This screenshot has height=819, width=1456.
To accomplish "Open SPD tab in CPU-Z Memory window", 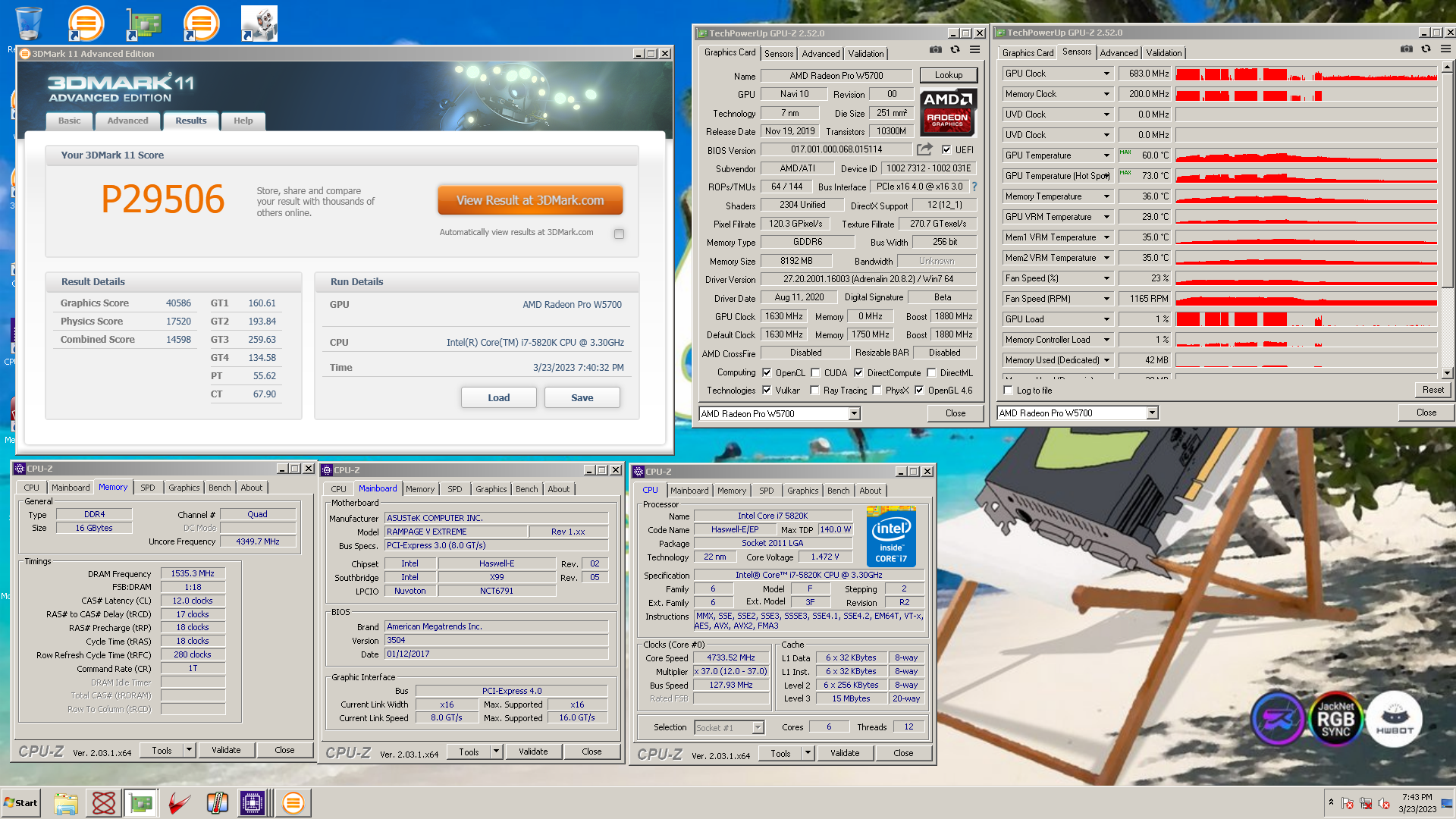I will click(x=147, y=488).
